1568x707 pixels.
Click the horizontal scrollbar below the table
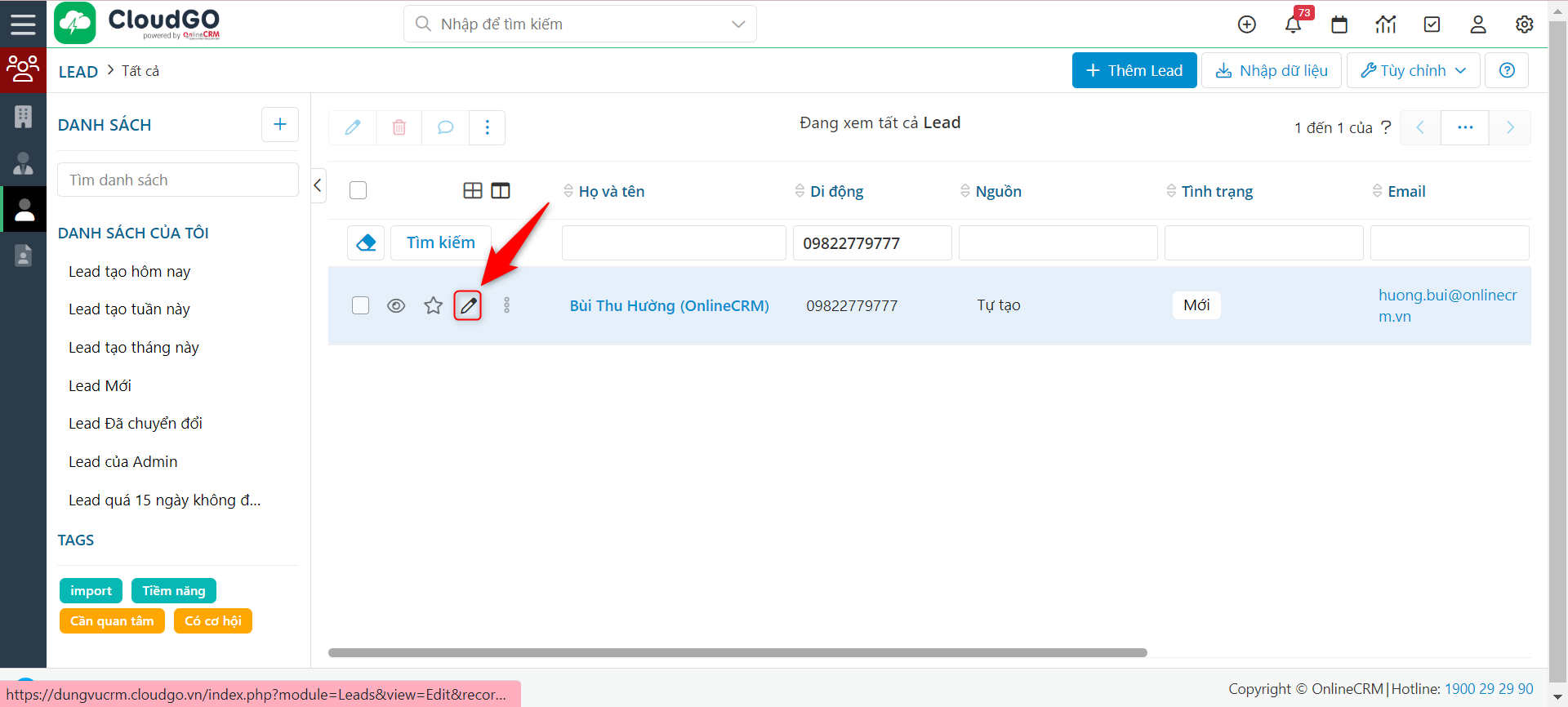(x=737, y=653)
